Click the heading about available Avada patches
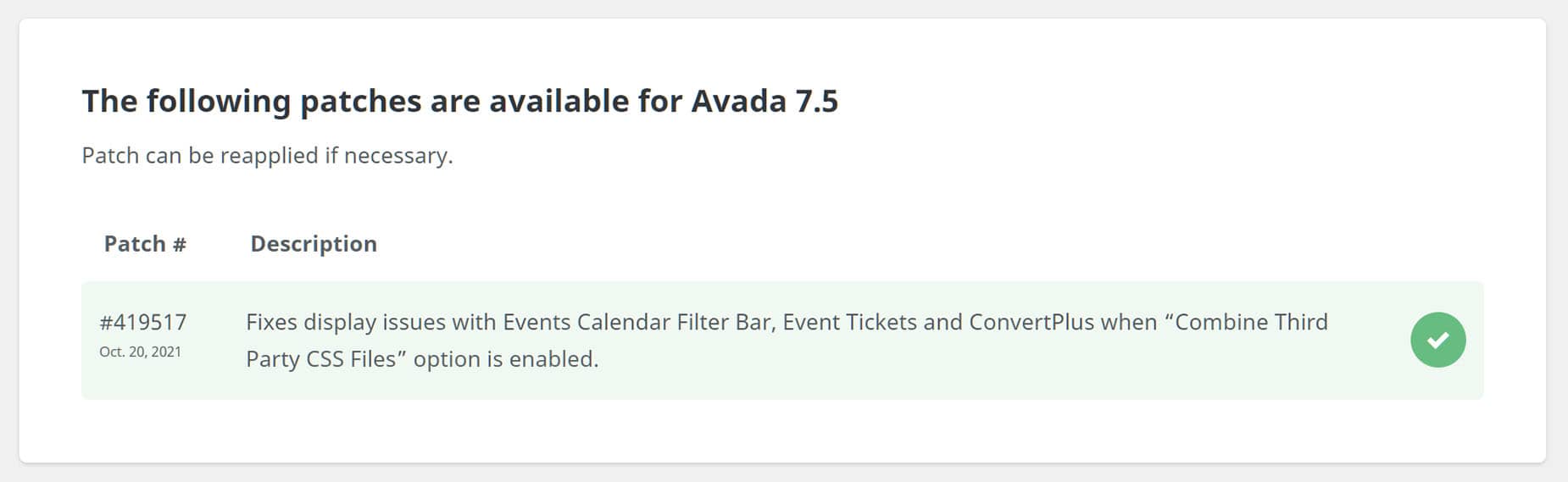1568x482 pixels. [x=460, y=101]
